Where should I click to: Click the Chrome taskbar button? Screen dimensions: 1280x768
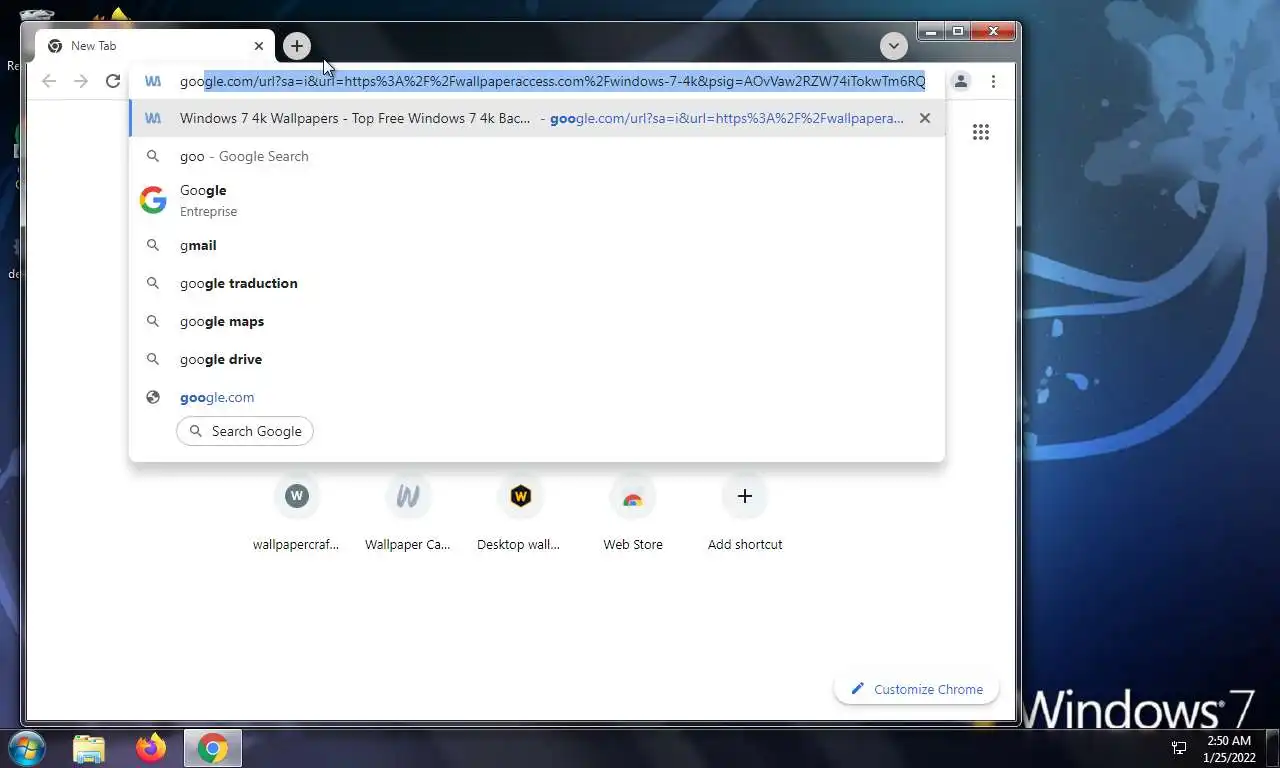(x=212, y=748)
